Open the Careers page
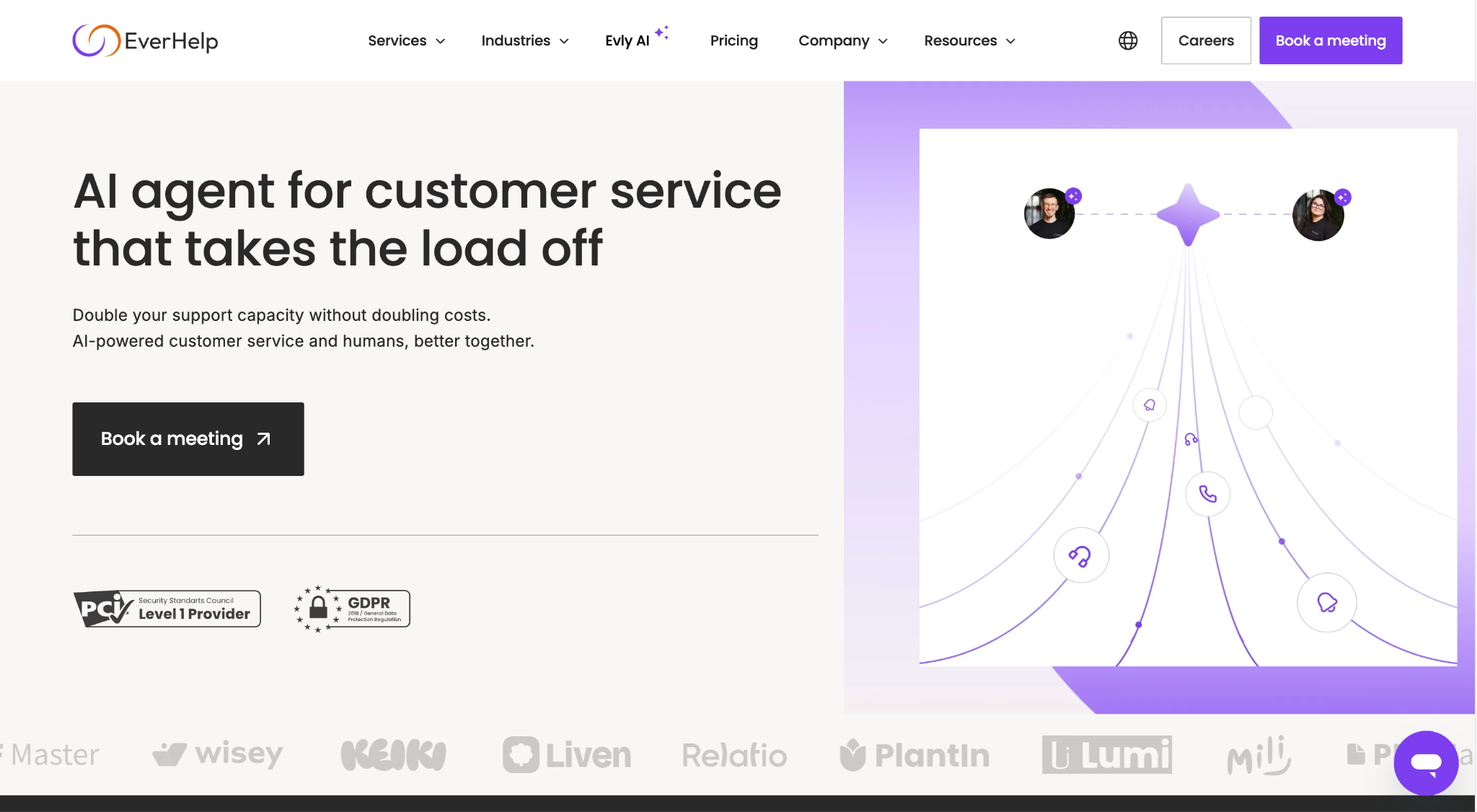1477x812 pixels. pos(1205,40)
